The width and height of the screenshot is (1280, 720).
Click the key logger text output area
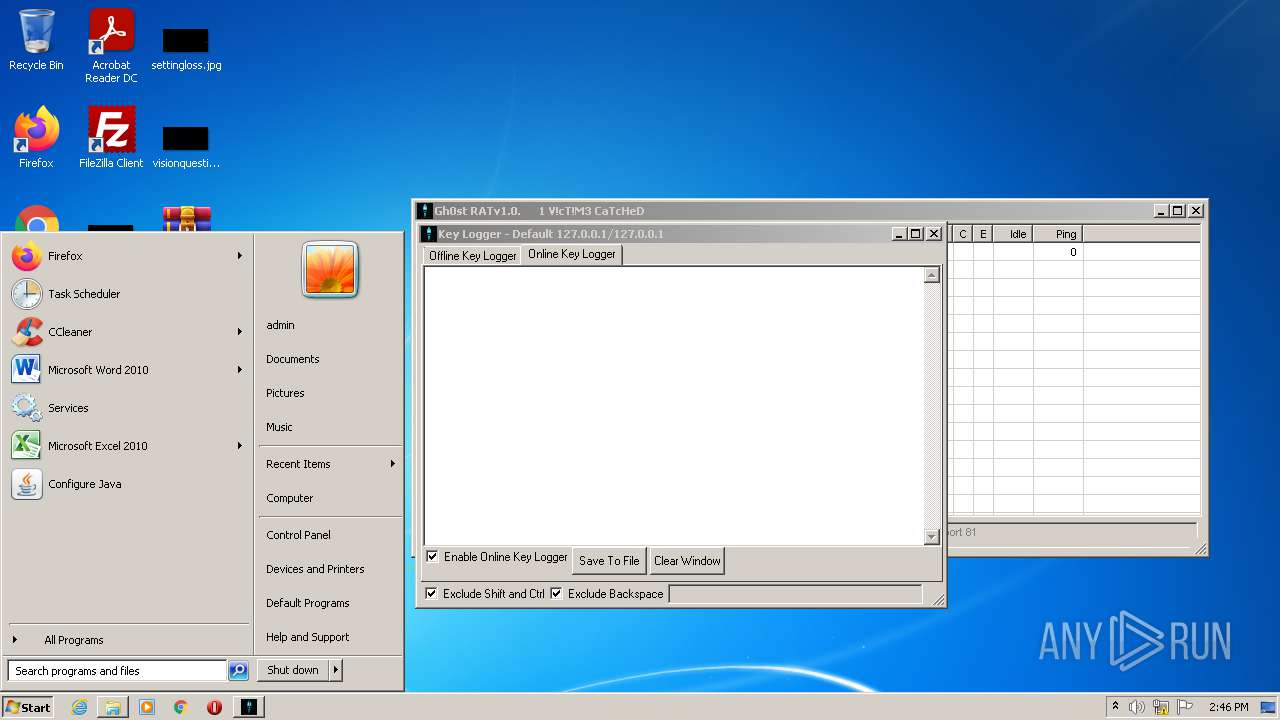click(x=674, y=406)
